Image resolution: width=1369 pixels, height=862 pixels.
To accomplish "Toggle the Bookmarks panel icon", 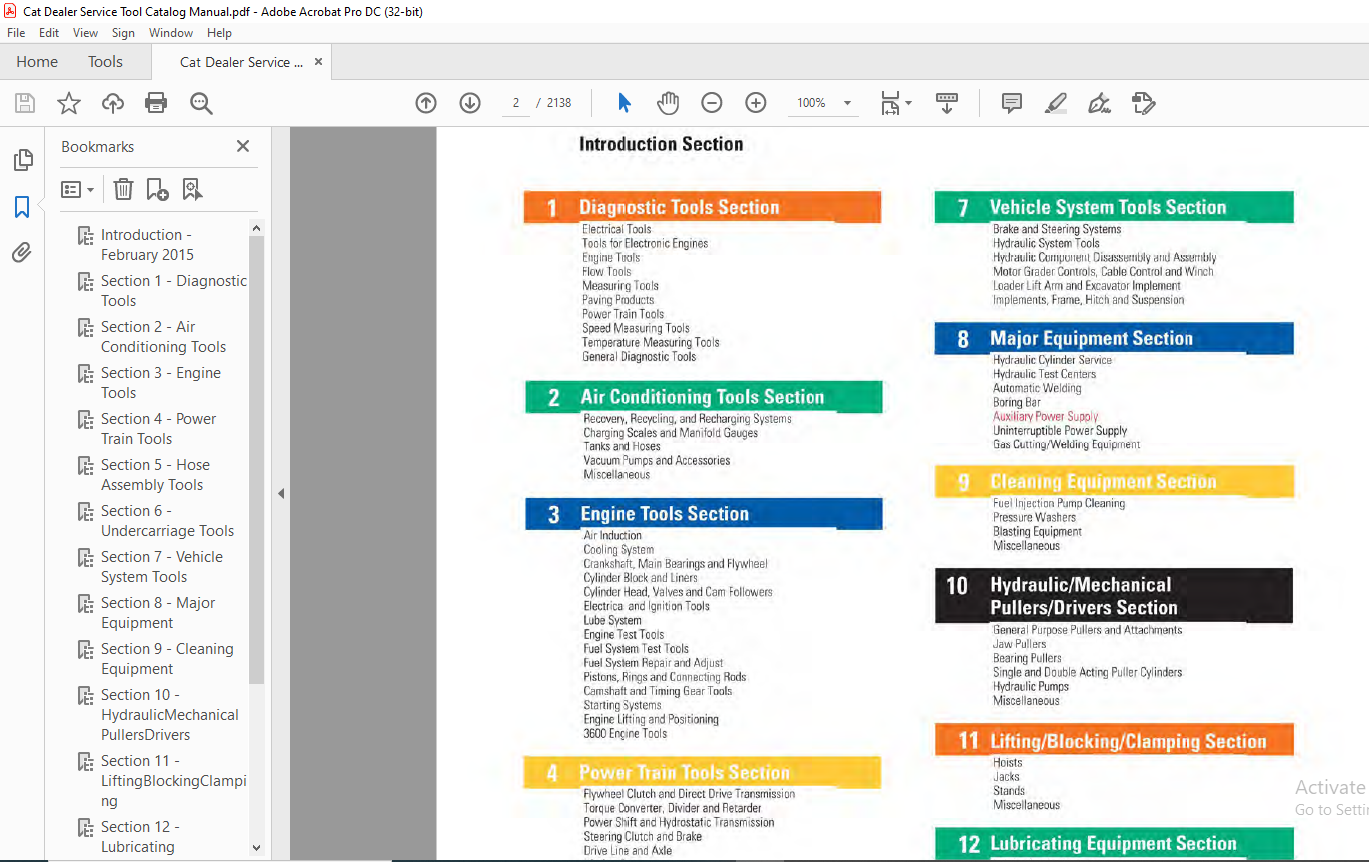I will click(22, 207).
